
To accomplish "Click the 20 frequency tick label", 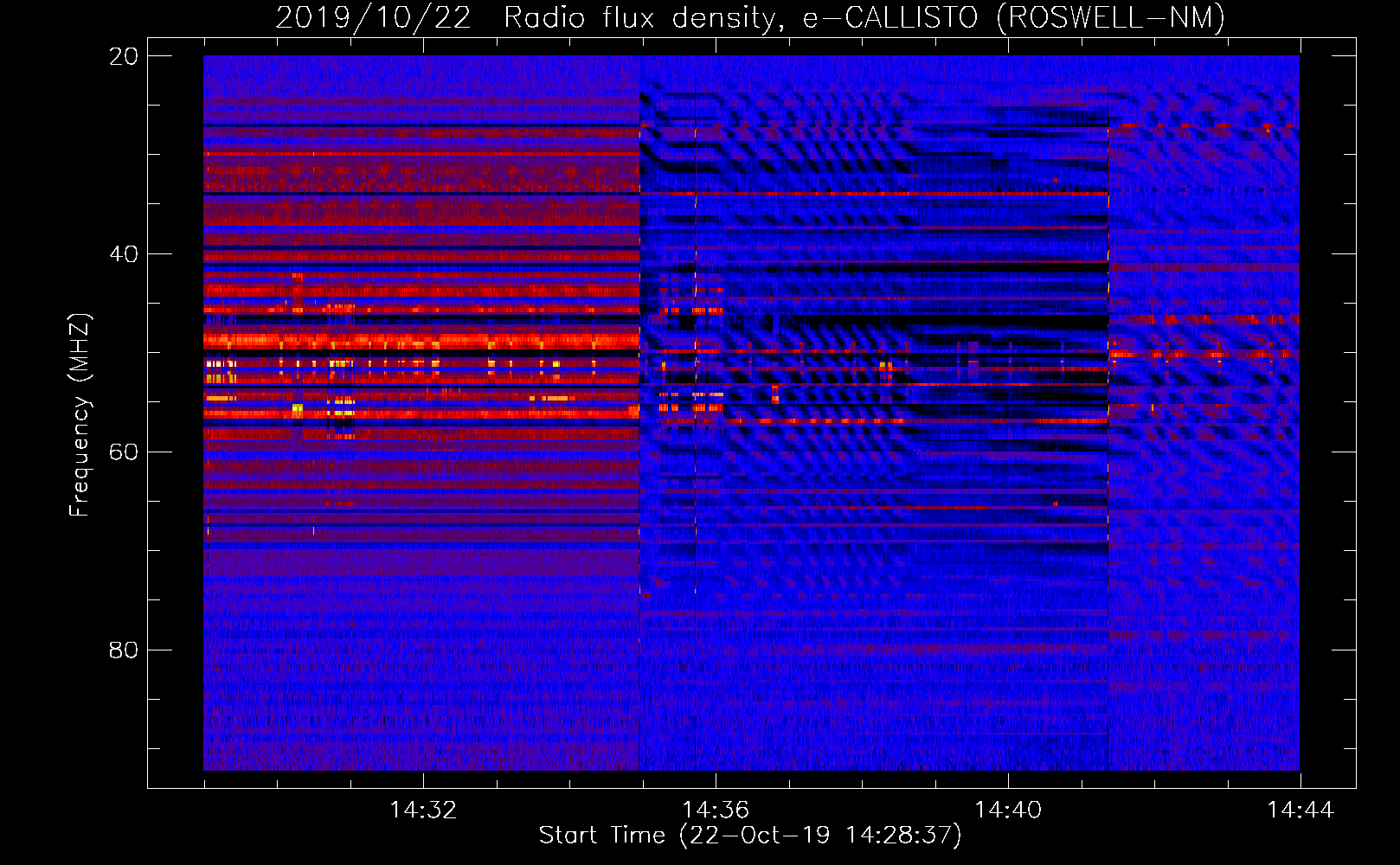I will point(124,56).
